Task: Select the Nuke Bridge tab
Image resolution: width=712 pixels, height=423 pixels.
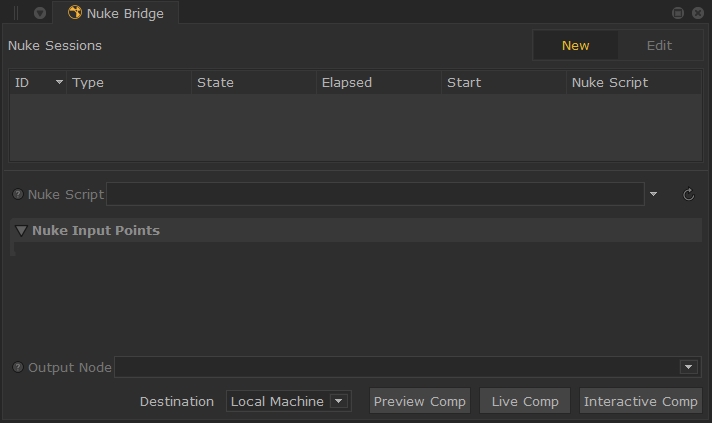Action: coord(124,13)
